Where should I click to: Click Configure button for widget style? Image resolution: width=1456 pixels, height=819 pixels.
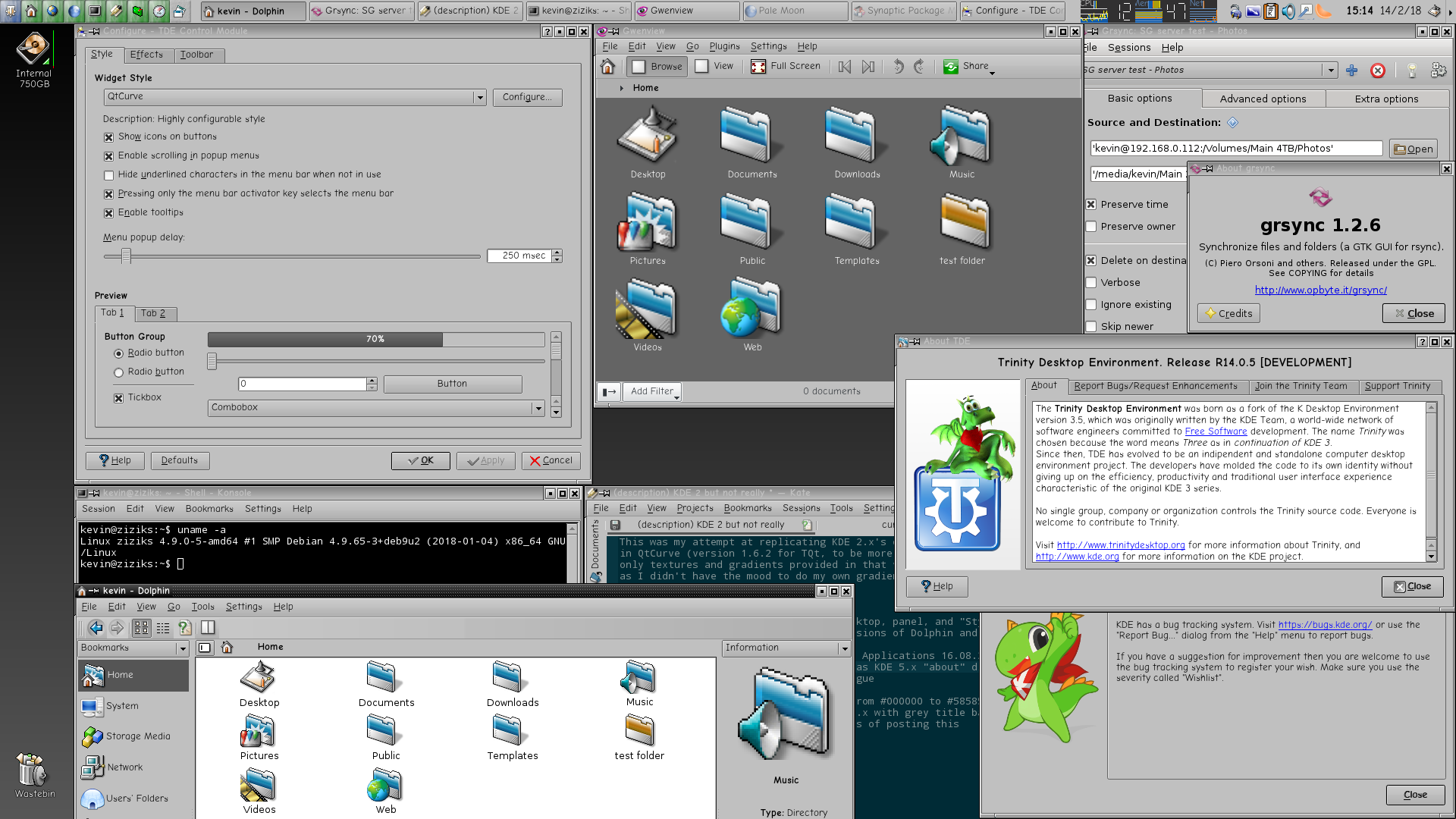527,97
